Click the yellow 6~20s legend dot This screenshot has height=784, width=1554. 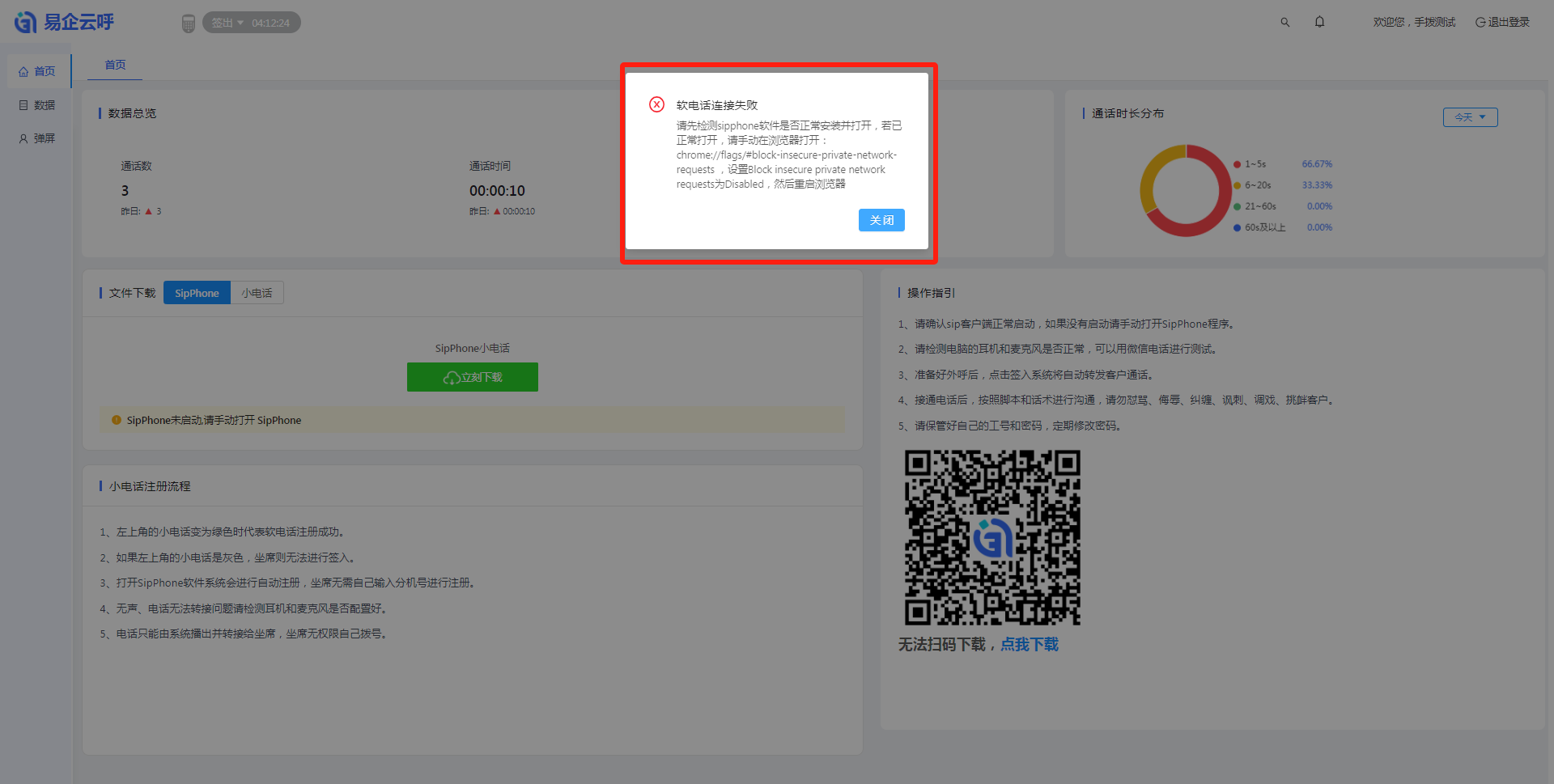click(x=1237, y=185)
